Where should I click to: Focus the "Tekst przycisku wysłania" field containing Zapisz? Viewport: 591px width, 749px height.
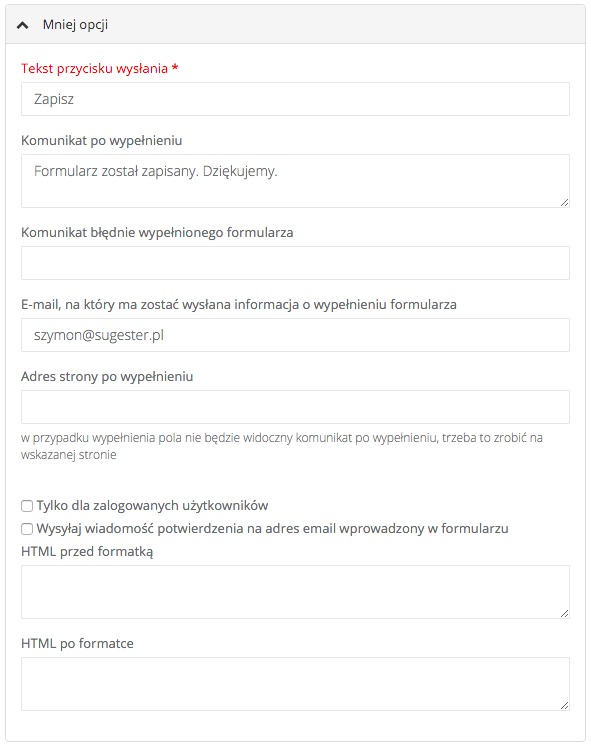[295, 99]
